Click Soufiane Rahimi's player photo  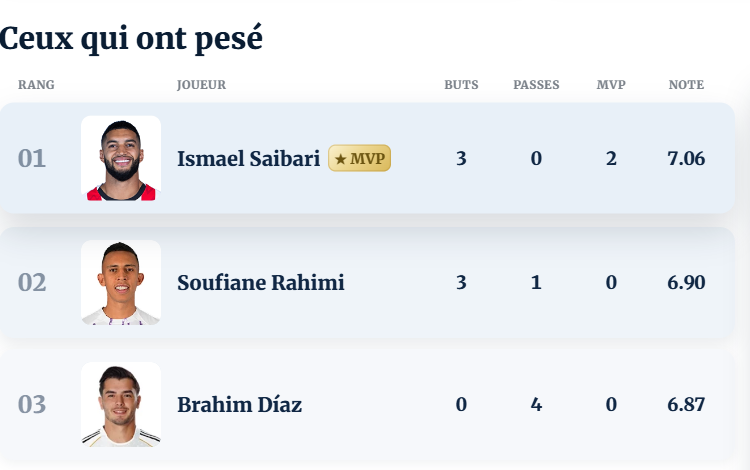click(121, 283)
